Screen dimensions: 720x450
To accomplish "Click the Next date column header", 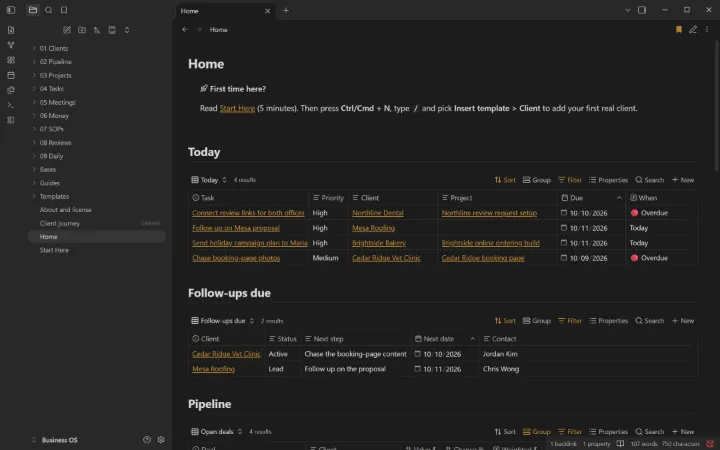I will coord(444,339).
